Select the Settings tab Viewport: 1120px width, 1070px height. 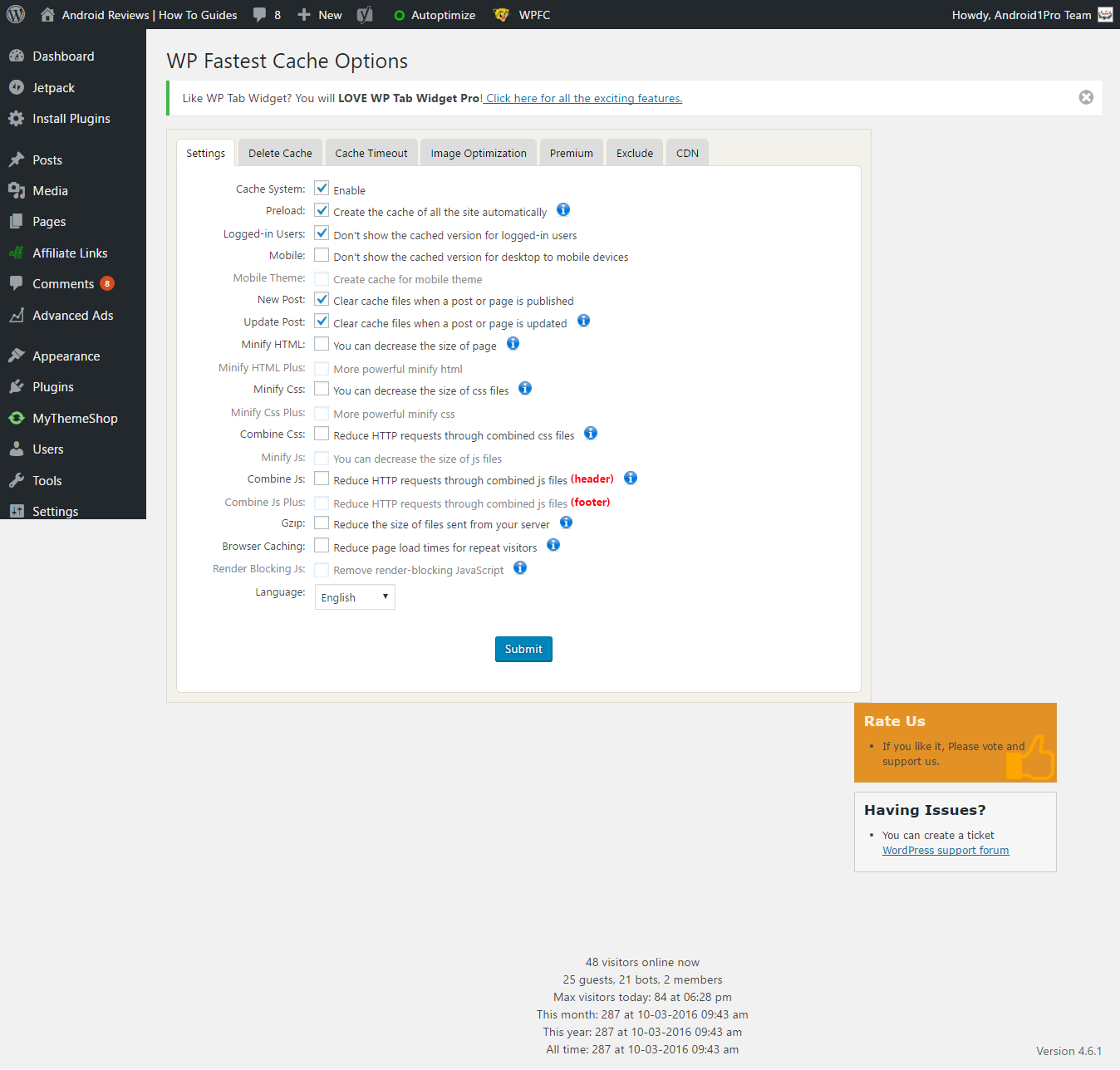point(205,153)
